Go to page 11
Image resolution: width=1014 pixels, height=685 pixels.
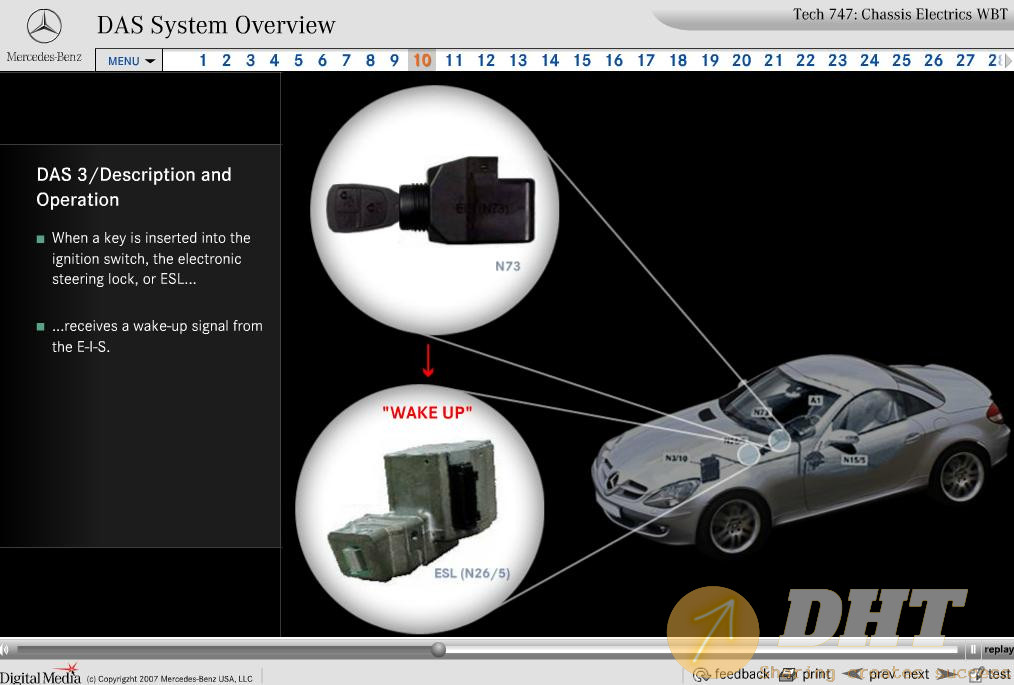point(454,61)
